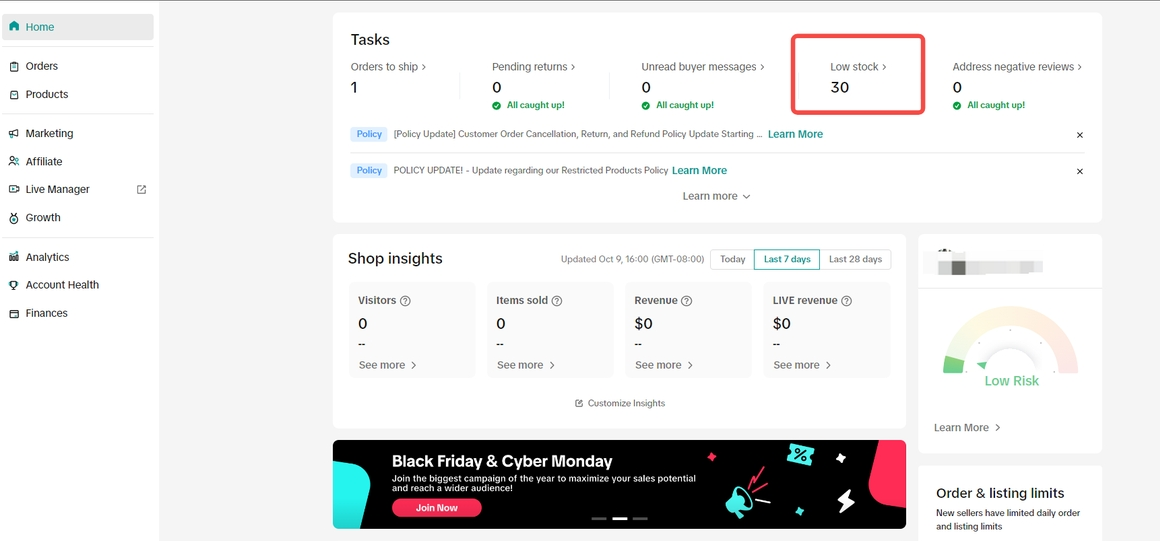
Task: Click the Growth medal icon
Action: tap(14, 218)
